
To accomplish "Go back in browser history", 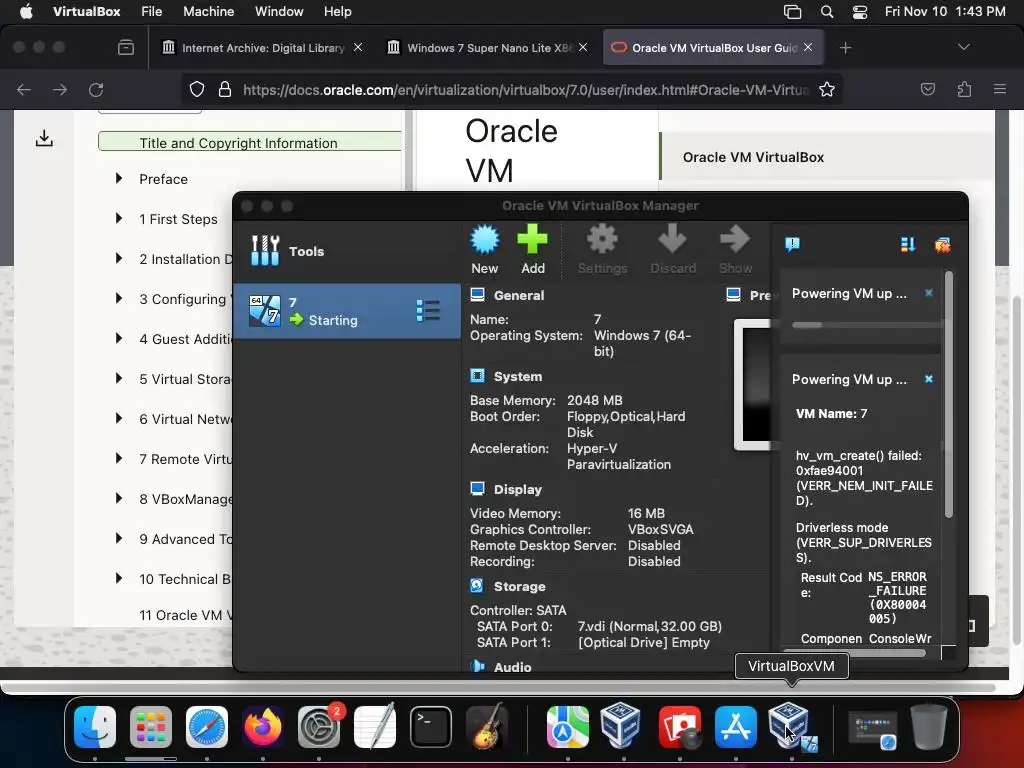I will (x=24, y=89).
